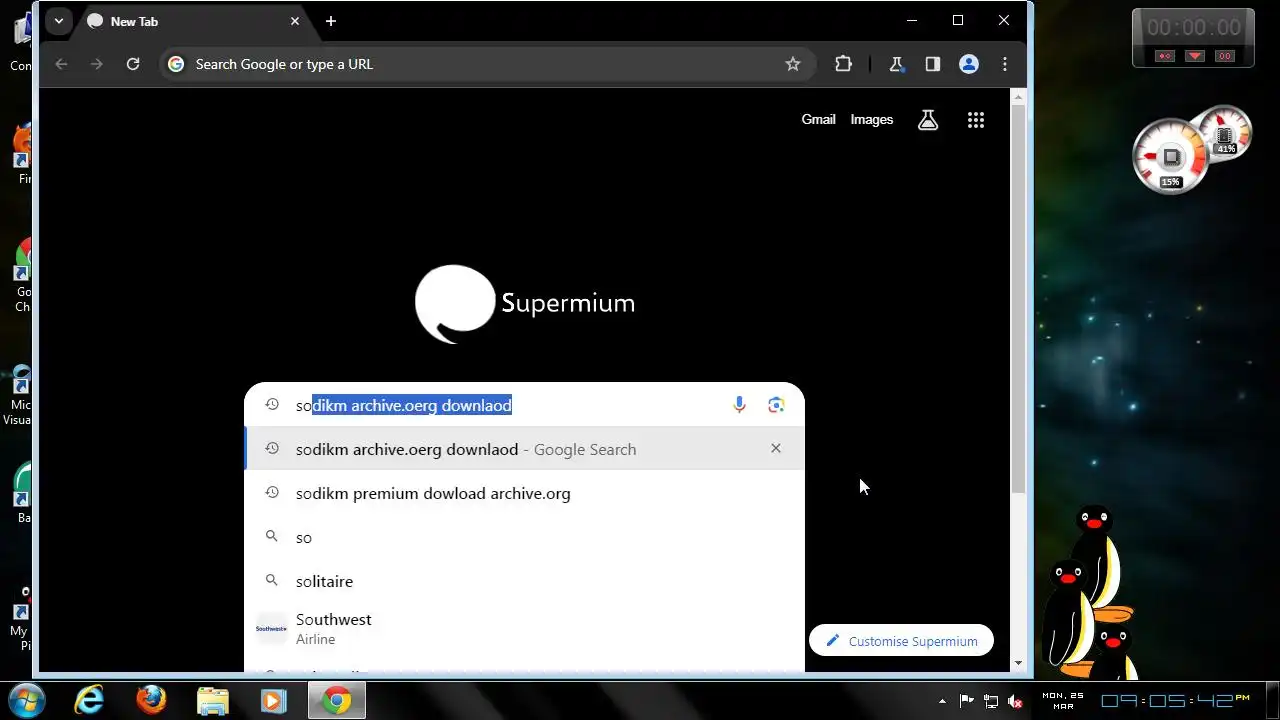This screenshot has width=1280, height=720.
Task: Open the Extensions puzzle icon
Action: [843, 64]
